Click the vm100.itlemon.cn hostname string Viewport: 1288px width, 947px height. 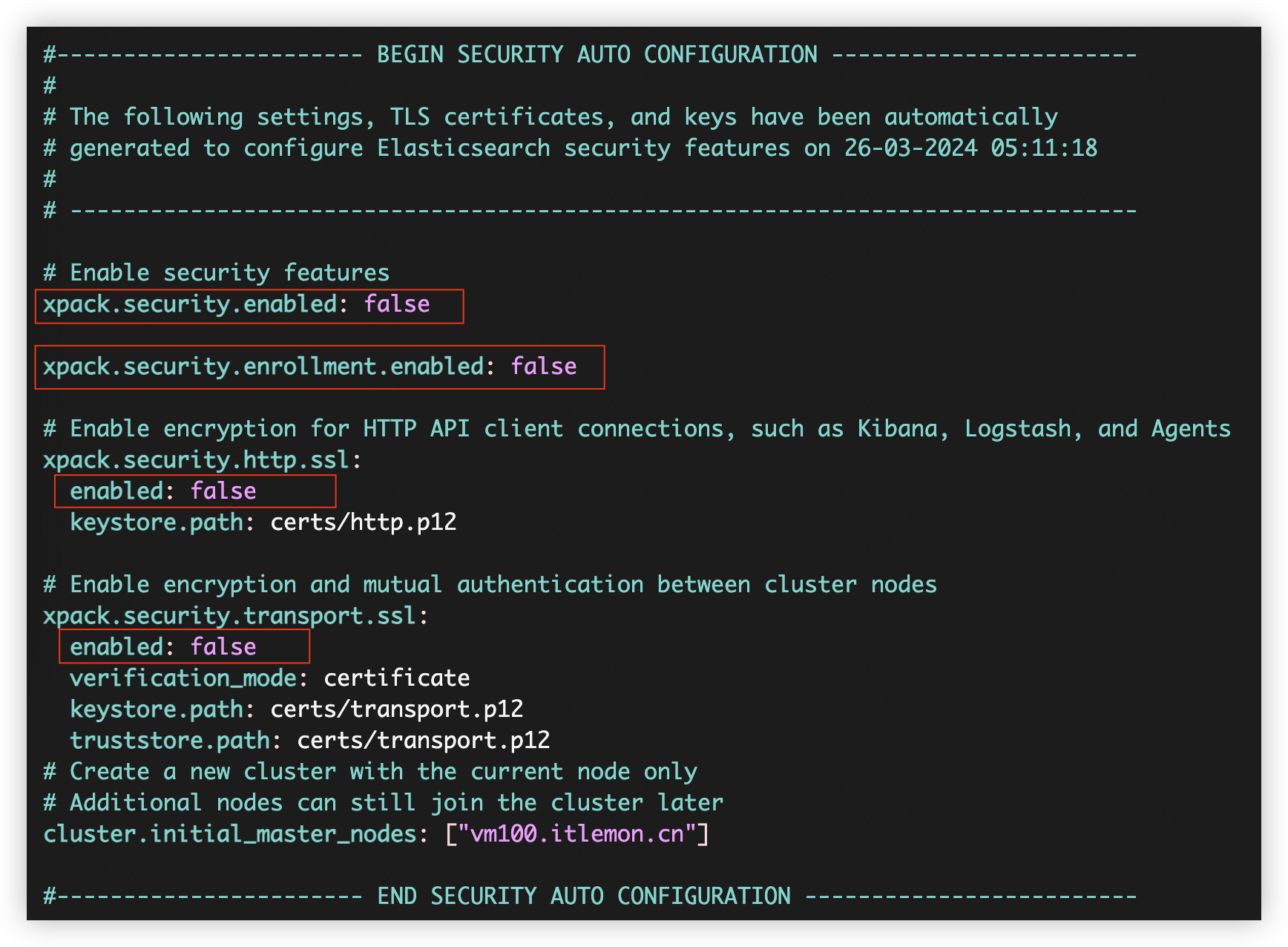tap(577, 834)
